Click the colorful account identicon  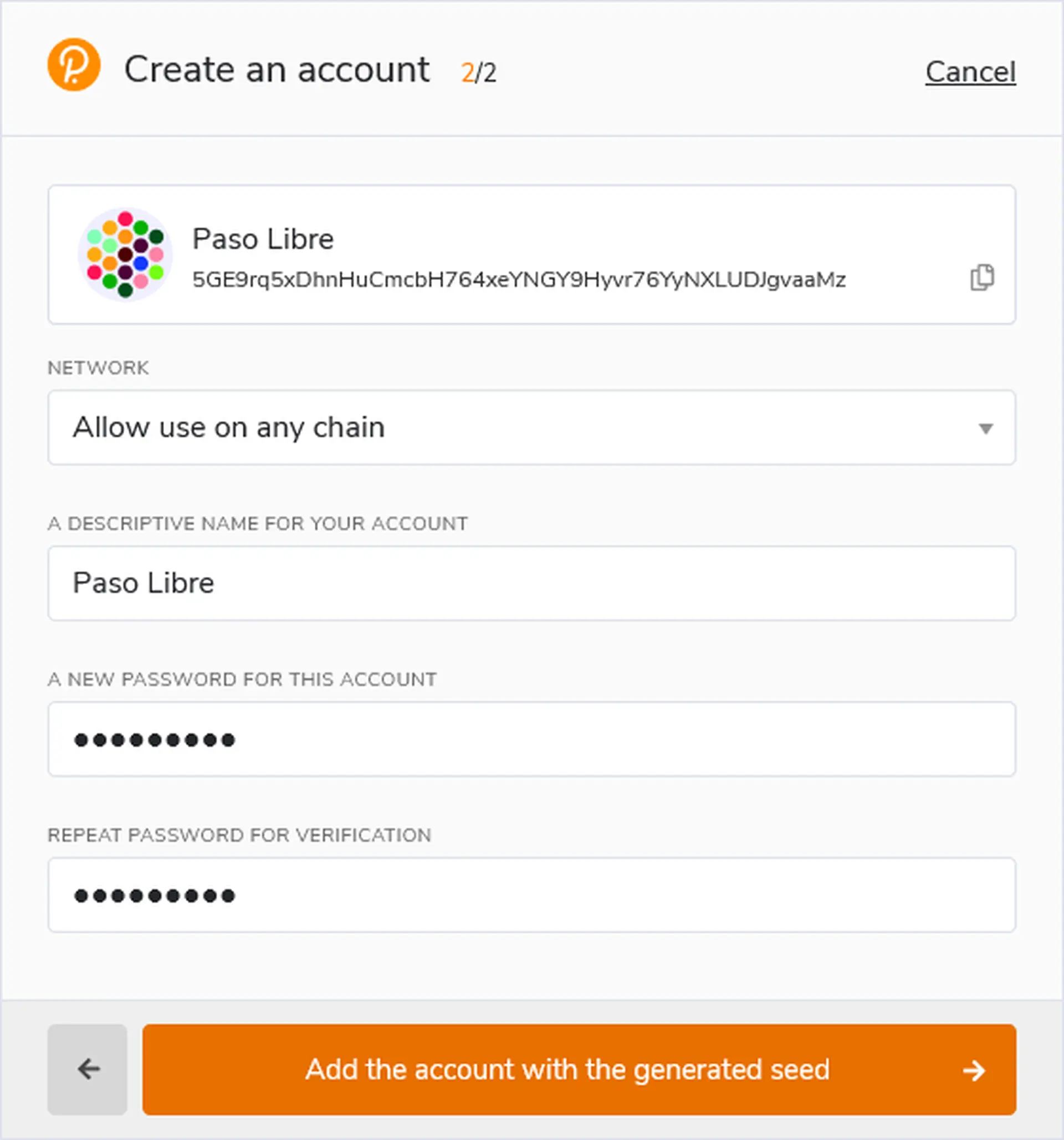coord(125,254)
